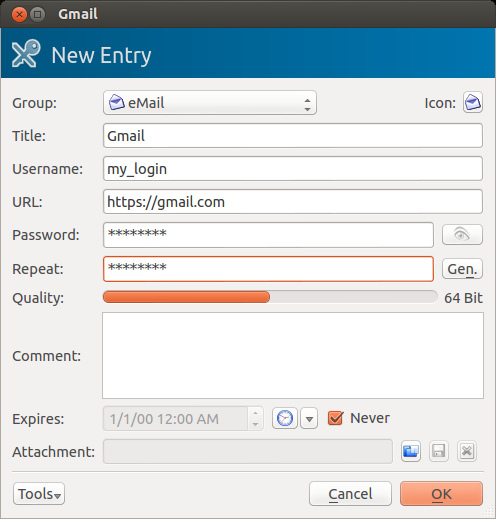The width and height of the screenshot is (496, 519).
Task: Click the Cancel button
Action: pyautogui.click(x=350, y=494)
